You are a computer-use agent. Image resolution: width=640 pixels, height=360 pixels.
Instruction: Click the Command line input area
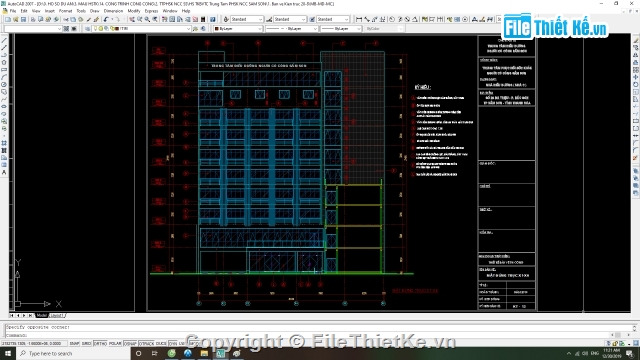pos(318,335)
